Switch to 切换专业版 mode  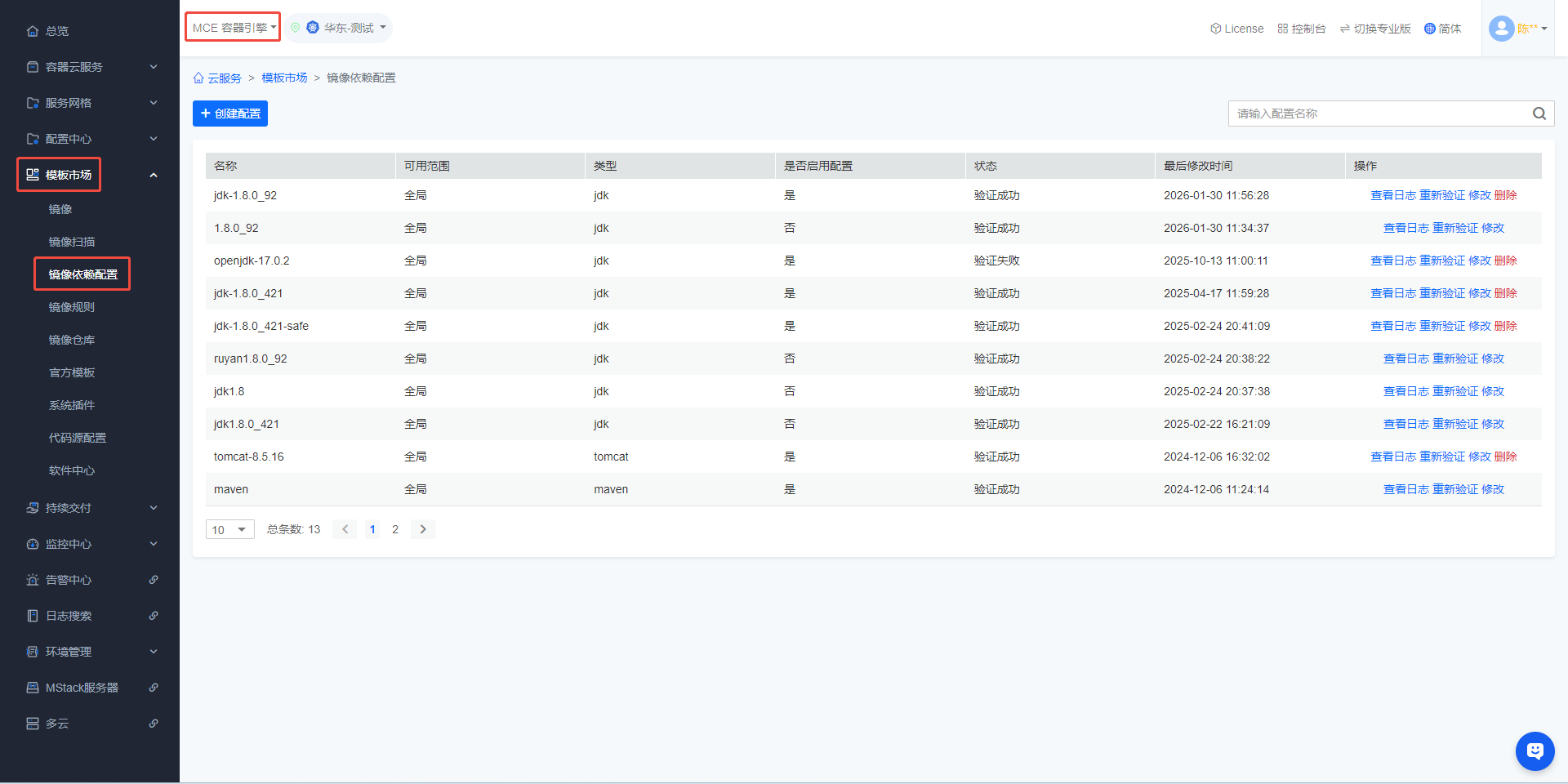point(1375,29)
